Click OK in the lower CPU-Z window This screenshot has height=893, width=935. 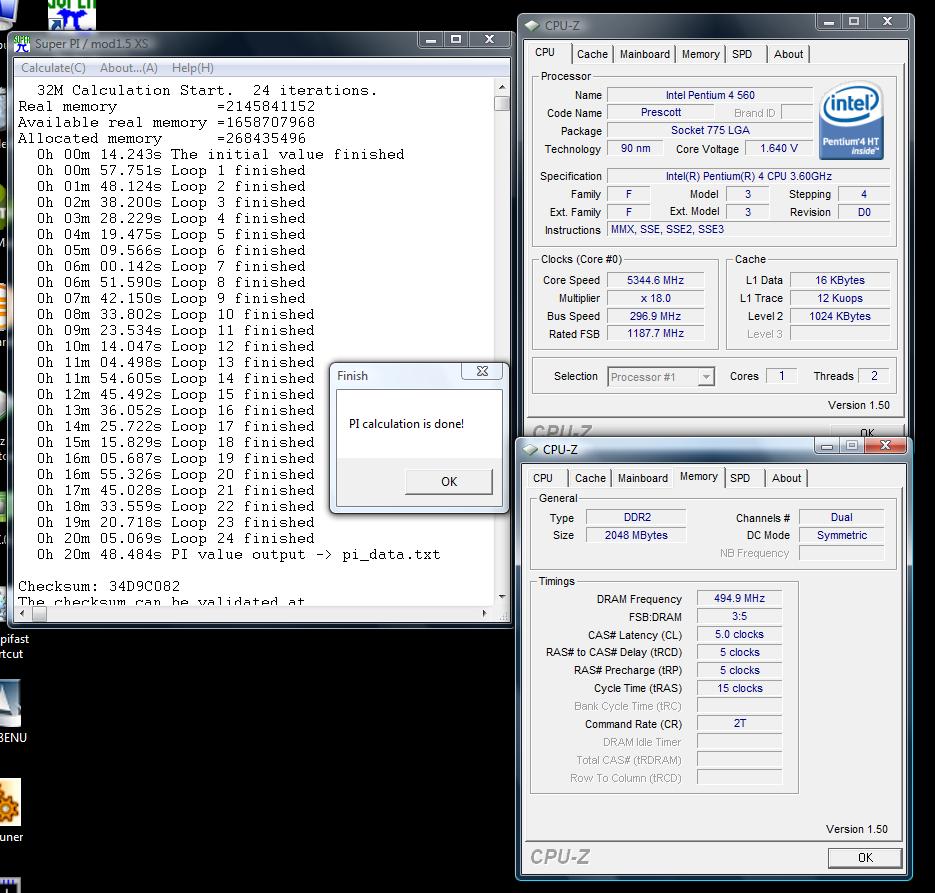pos(865,858)
